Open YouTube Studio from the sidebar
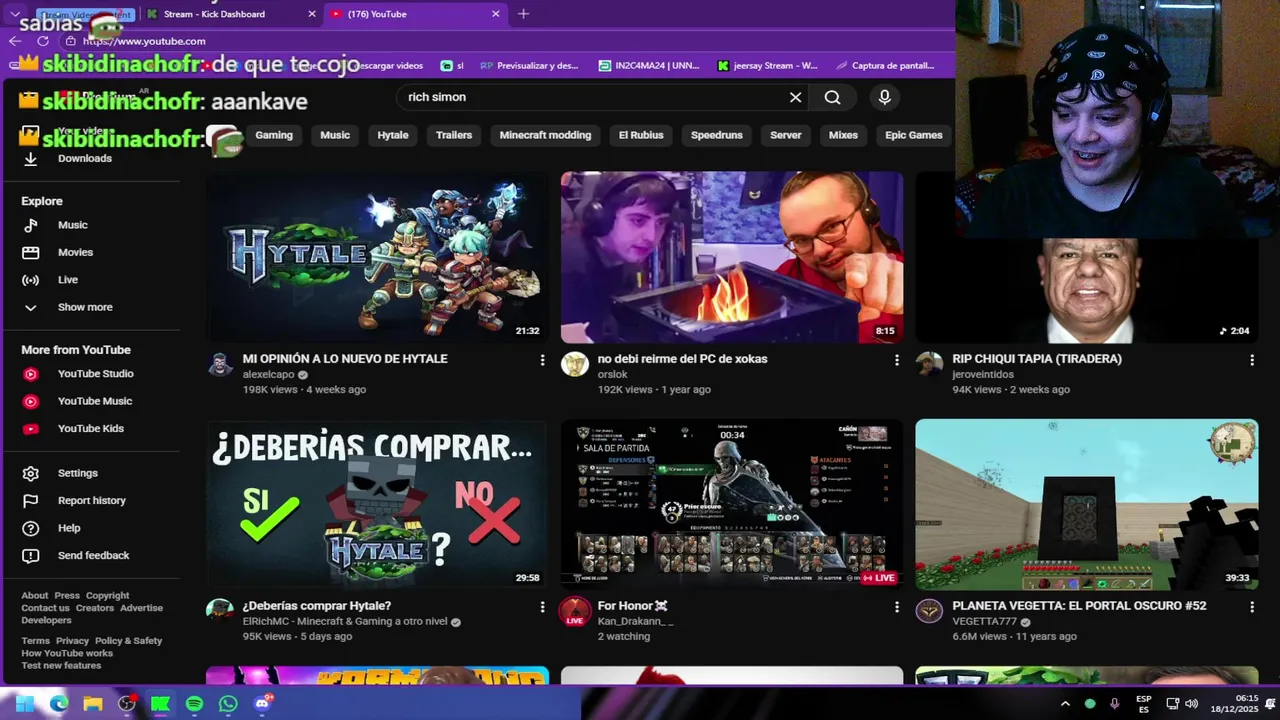1280x720 pixels. (x=94, y=374)
